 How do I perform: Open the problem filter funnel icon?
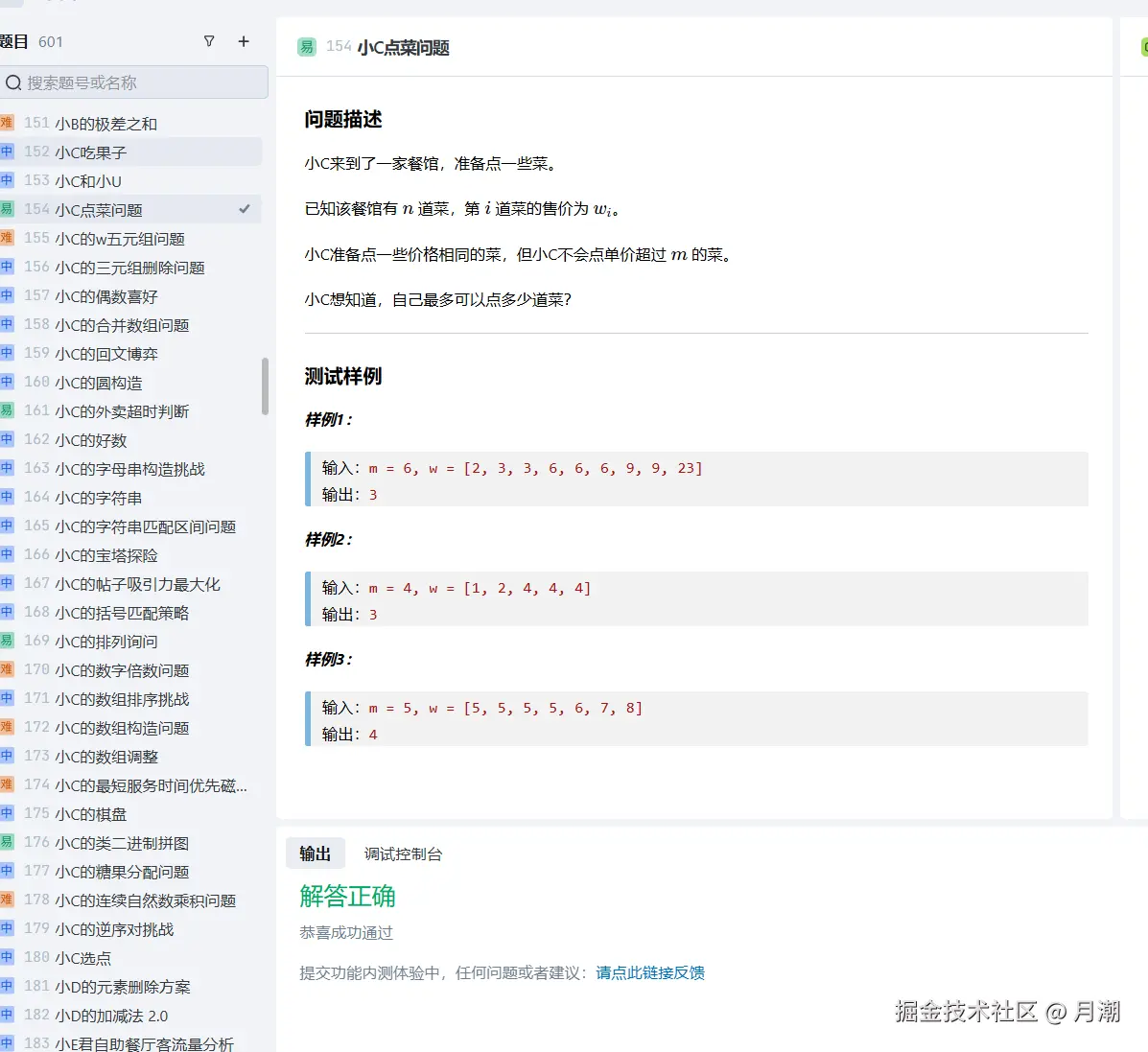(x=209, y=41)
